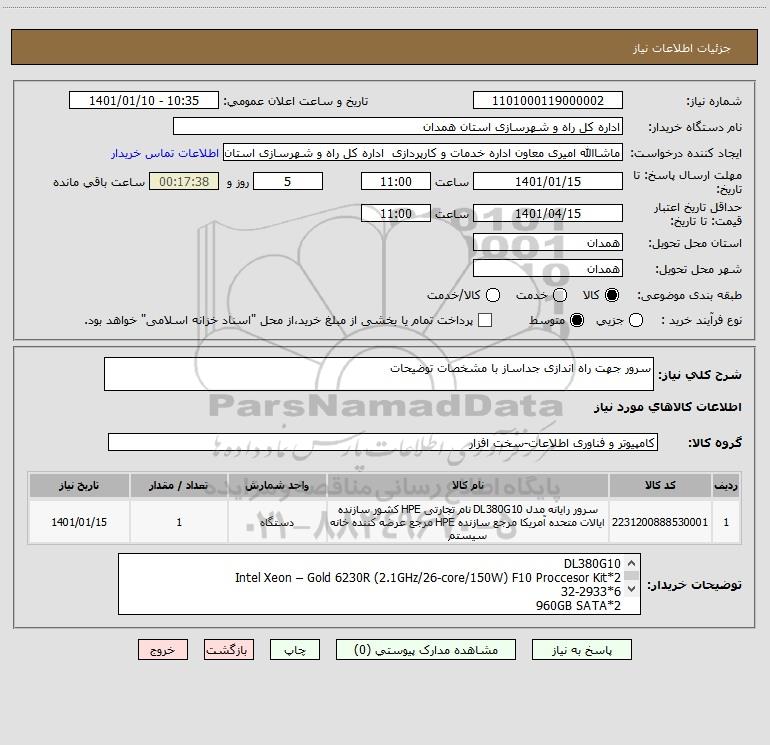Select the جزیی purchase type radio
Viewport: 770px width, 745px height.
coord(636,320)
